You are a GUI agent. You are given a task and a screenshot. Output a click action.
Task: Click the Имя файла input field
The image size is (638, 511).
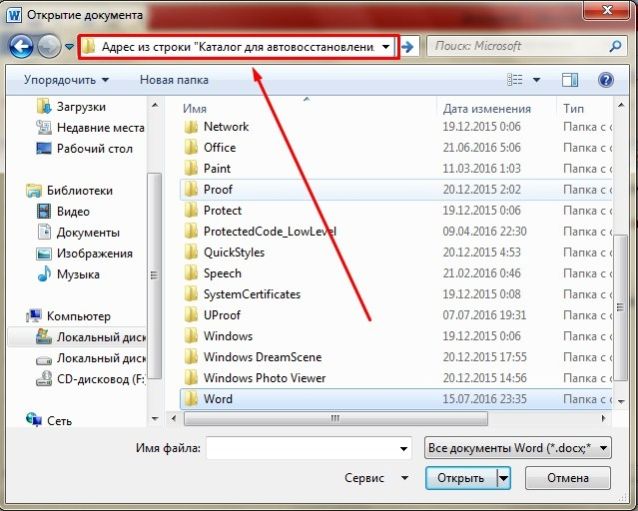point(307,449)
